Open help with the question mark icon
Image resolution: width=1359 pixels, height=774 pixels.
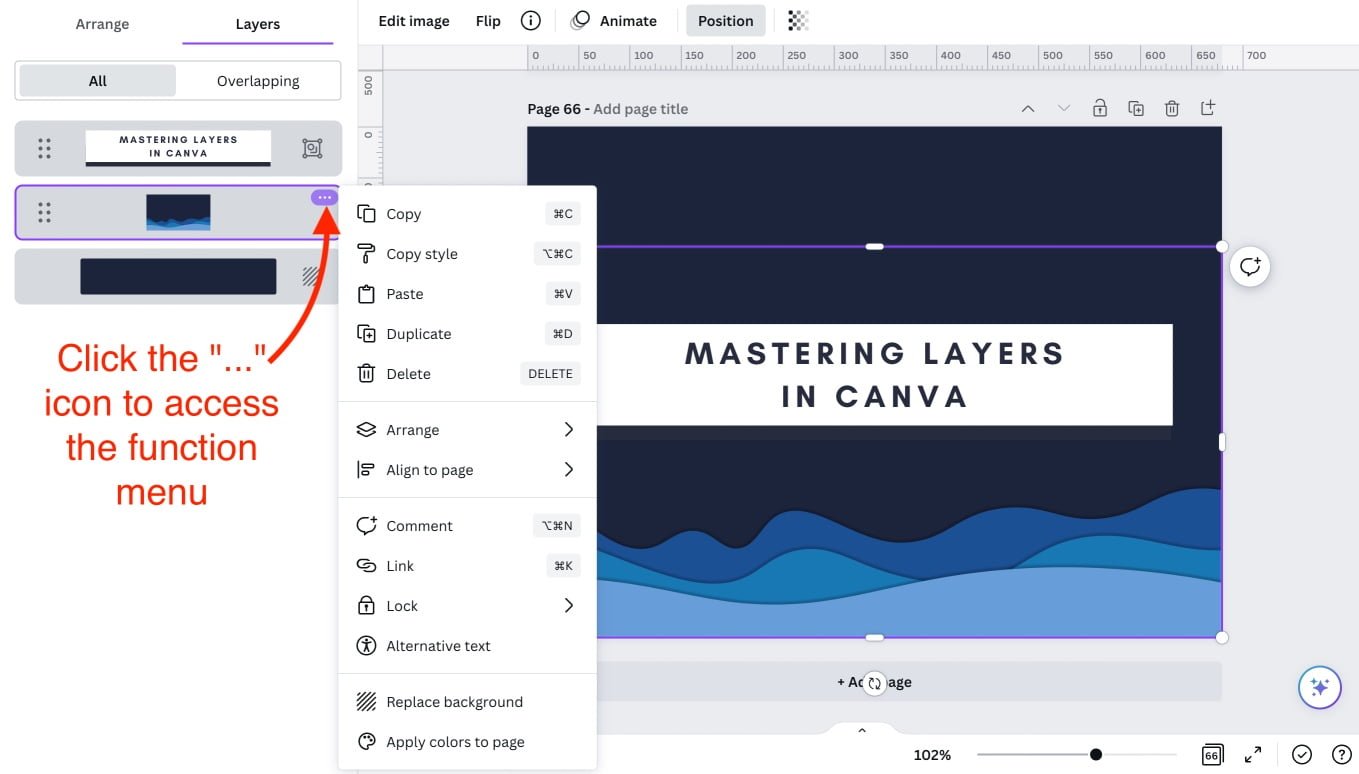[1341, 754]
